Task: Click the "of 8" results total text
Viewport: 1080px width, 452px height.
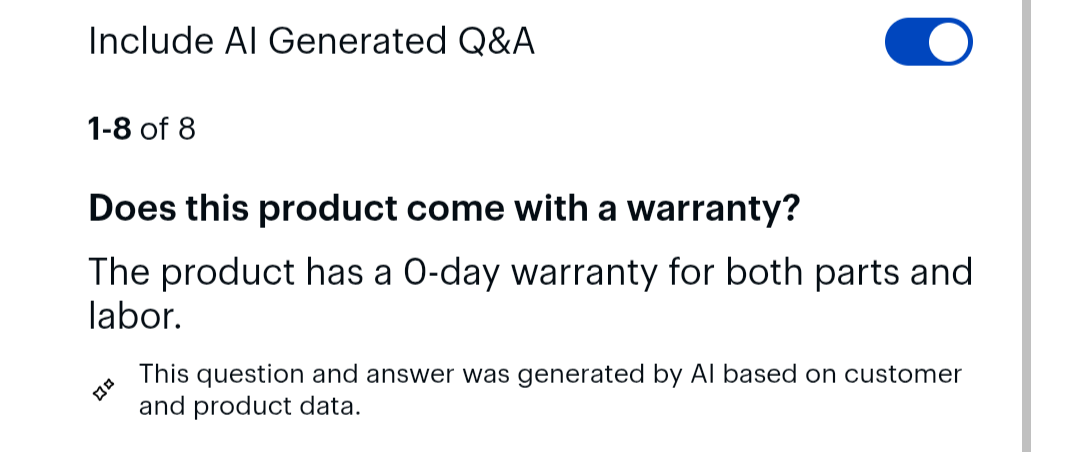Action: pos(168,129)
